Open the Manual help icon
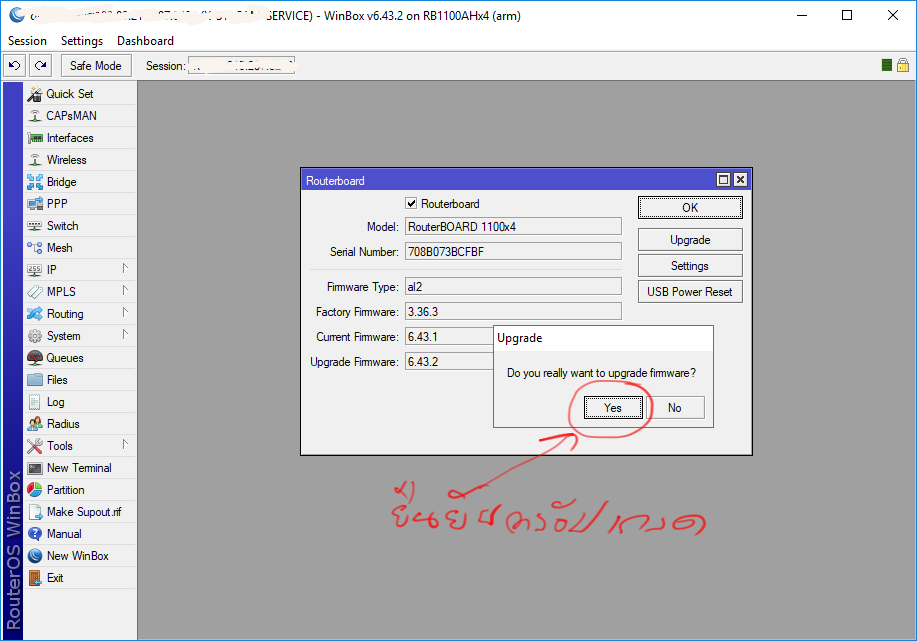 click(x=35, y=534)
